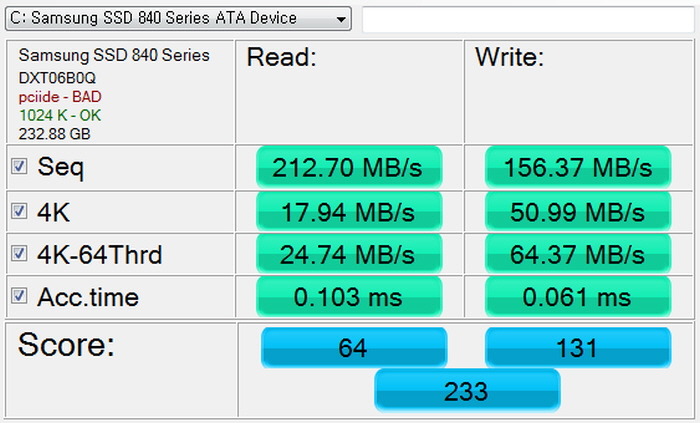The width and height of the screenshot is (700, 423).
Task: Open the drive selection dropdown arrow
Action: click(x=341, y=19)
